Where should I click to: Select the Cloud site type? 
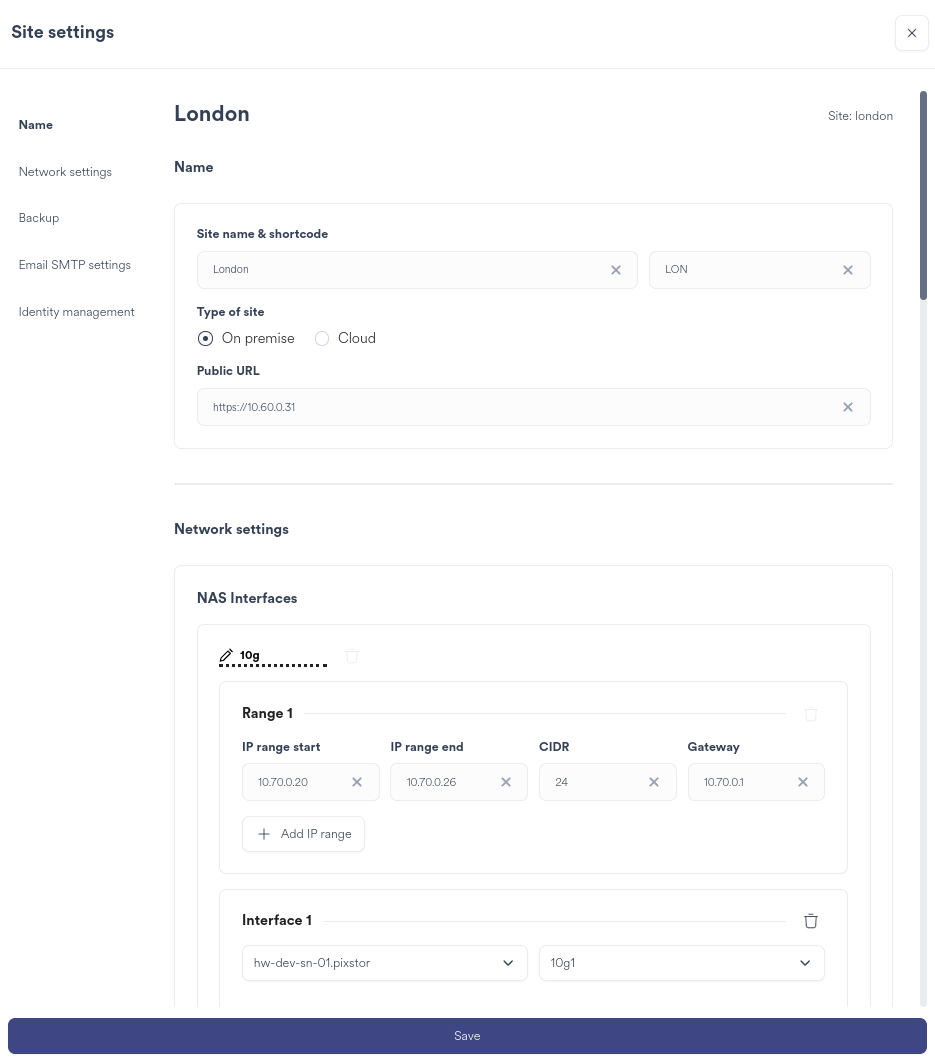point(322,338)
